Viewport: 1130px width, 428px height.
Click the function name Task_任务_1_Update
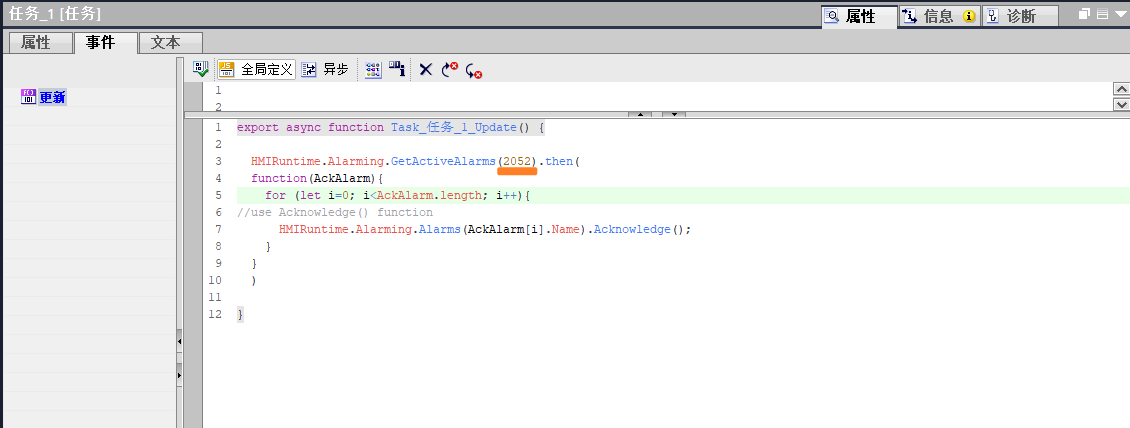(x=454, y=128)
